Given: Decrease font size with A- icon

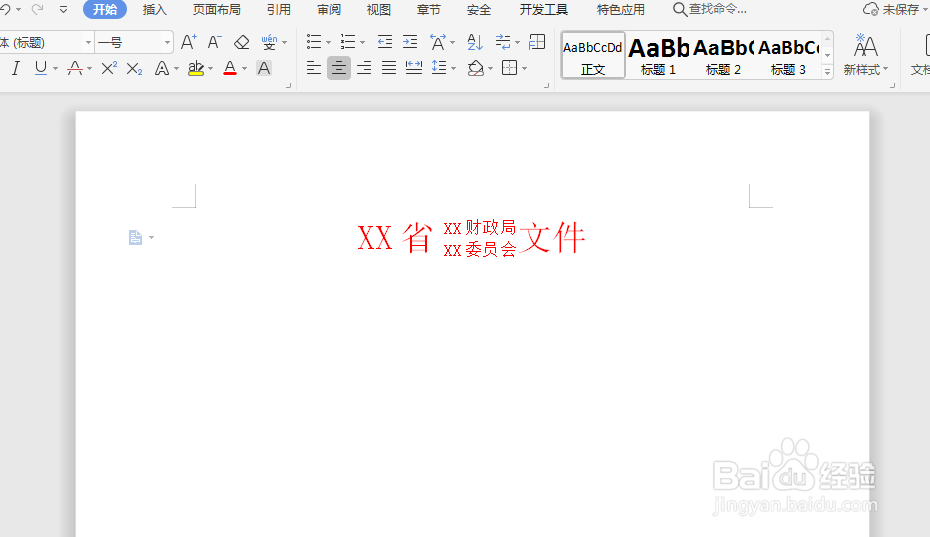Looking at the screenshot, I should [x=214, y=42].
